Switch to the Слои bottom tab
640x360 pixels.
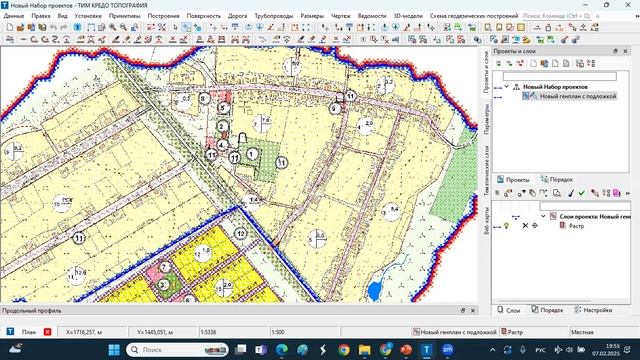click(509, 310)
